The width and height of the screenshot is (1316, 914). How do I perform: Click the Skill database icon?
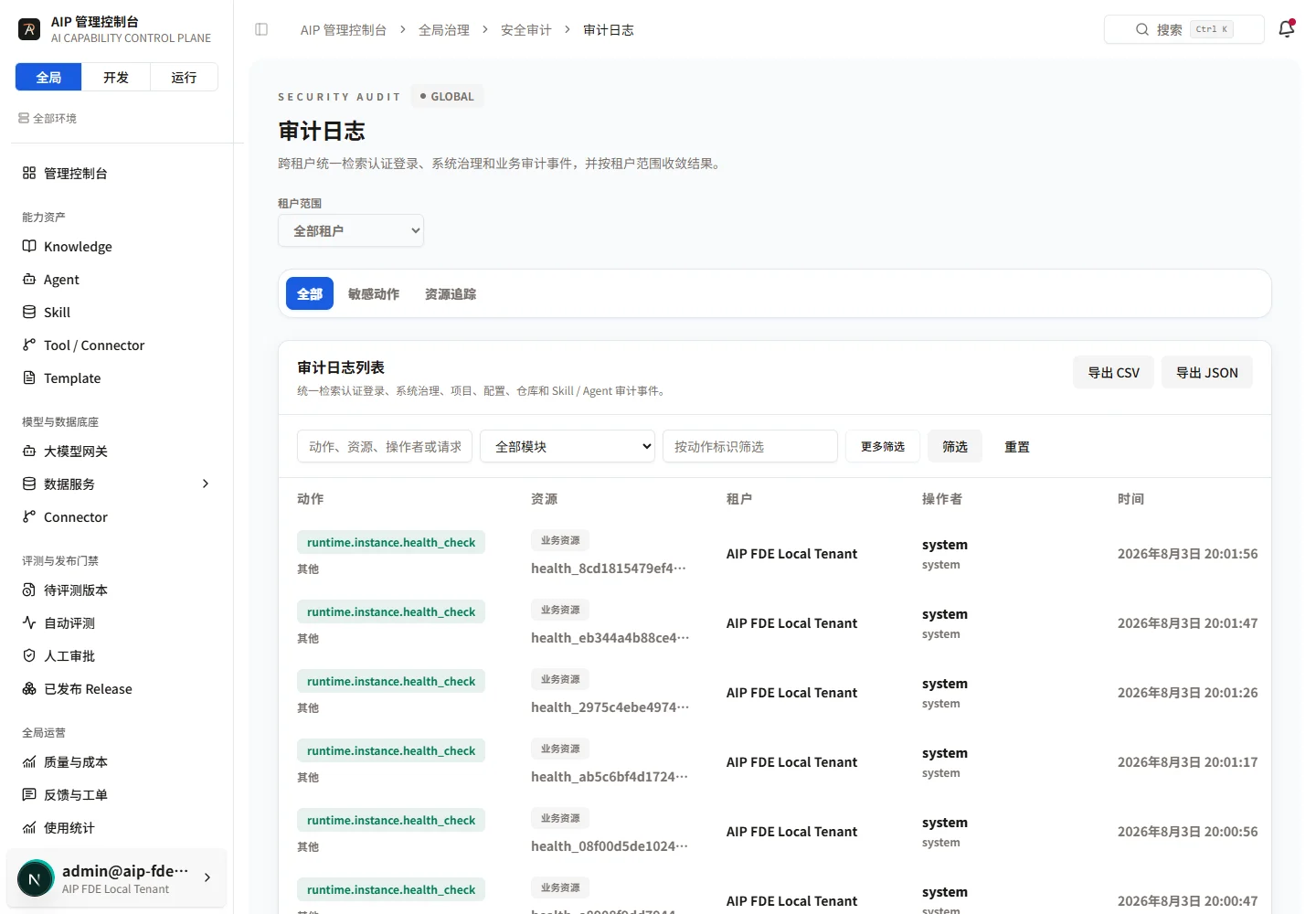point(29,312)
